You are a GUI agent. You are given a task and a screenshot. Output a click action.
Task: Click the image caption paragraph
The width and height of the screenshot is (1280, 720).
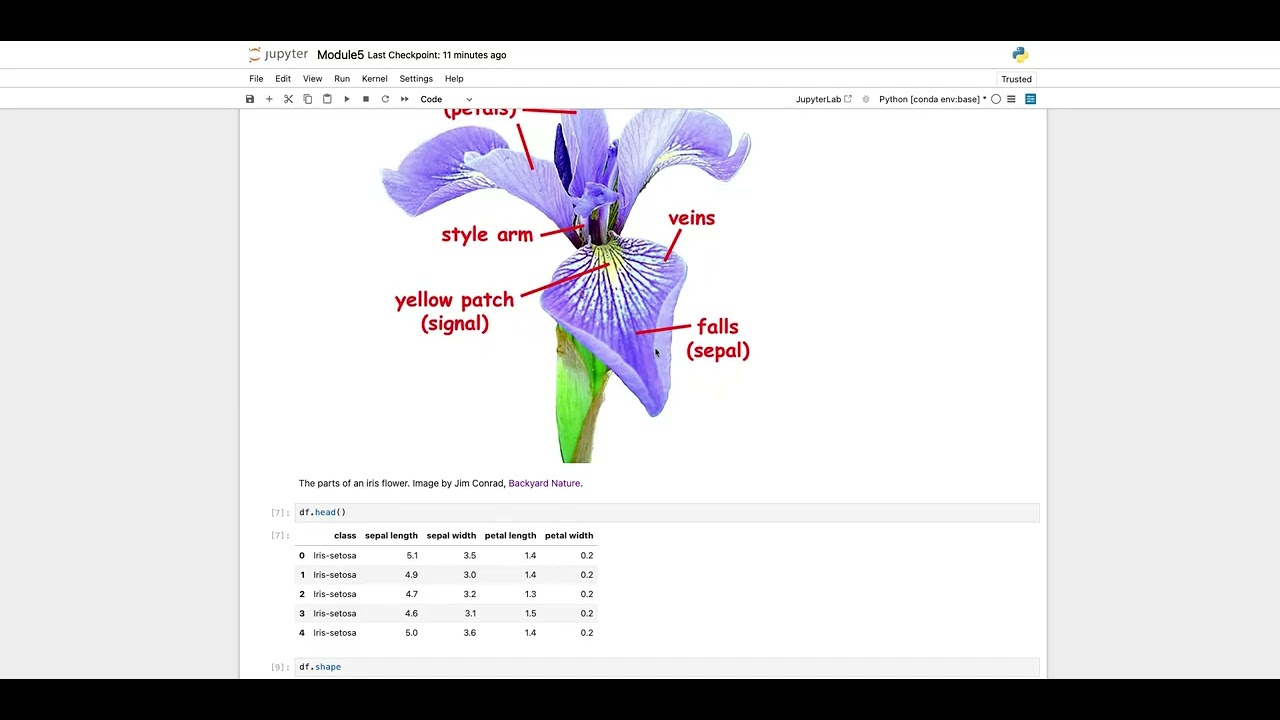[440, 483]
